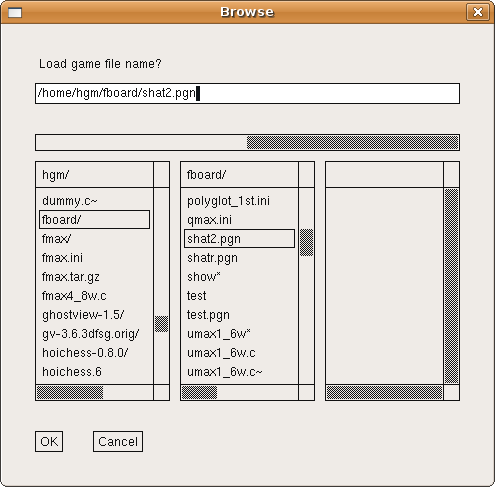
Task: Click the window menu icon in title bar
Action: pyautogui.click(x=15, y=13)
